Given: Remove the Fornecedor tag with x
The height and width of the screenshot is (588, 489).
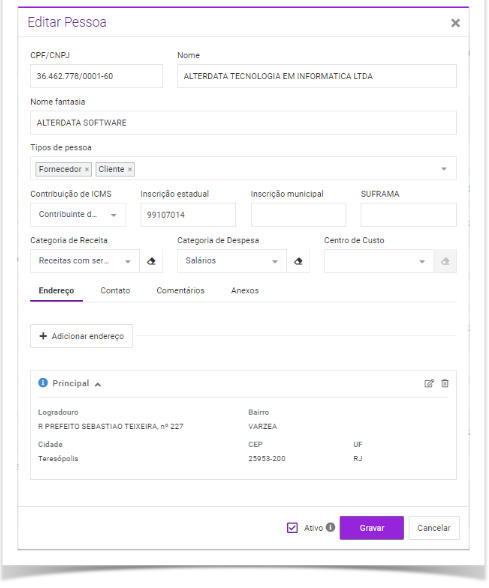Looking at the screenshot, I should point(87,170).
